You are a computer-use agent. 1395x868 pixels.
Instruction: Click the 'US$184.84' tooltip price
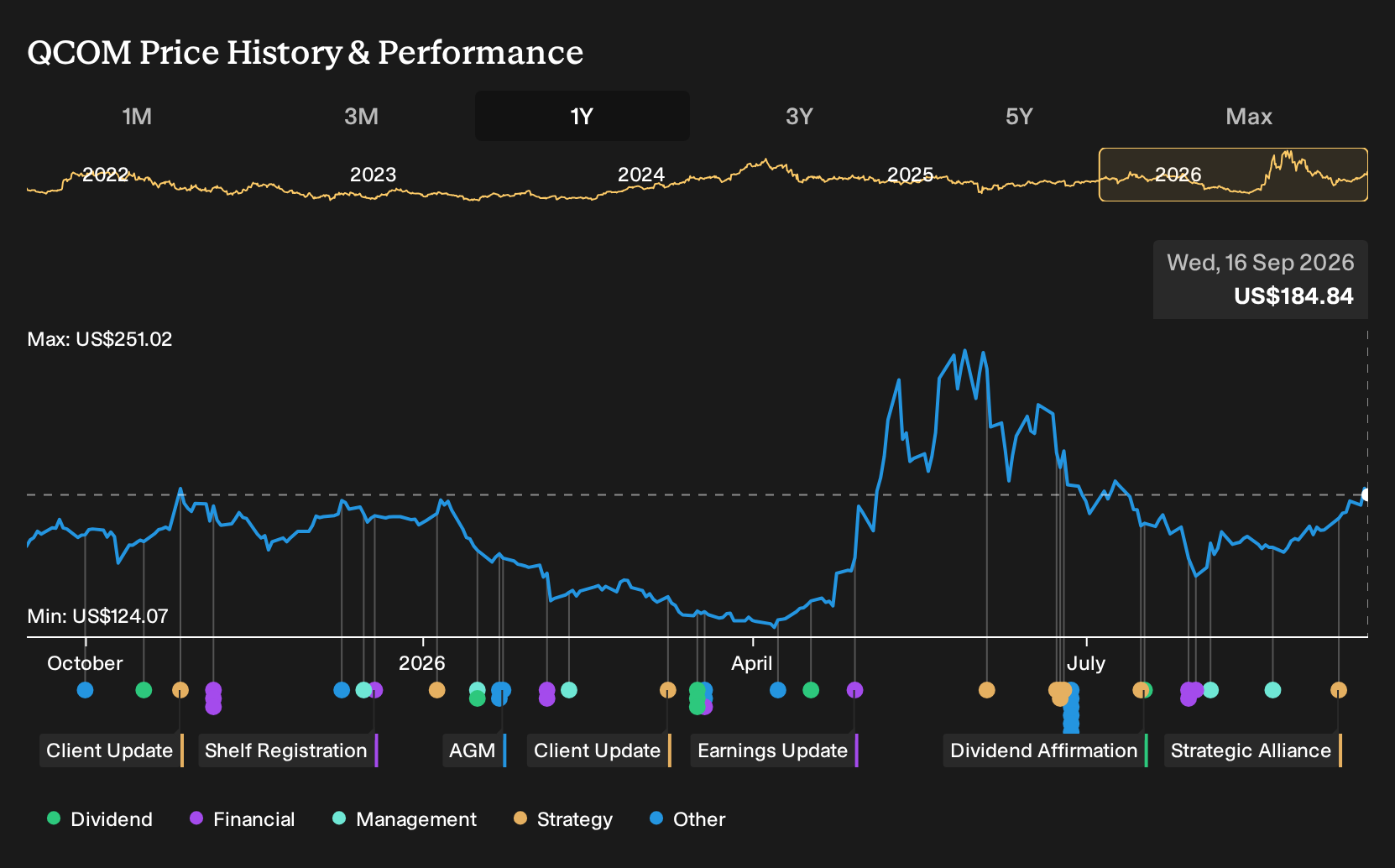tap(1293, 296)
